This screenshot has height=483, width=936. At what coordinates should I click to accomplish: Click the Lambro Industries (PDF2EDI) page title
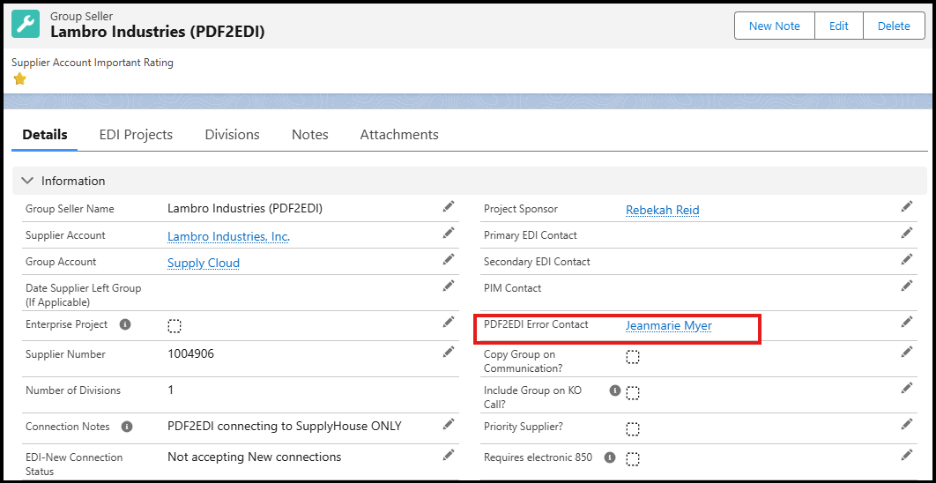point(158,32)
